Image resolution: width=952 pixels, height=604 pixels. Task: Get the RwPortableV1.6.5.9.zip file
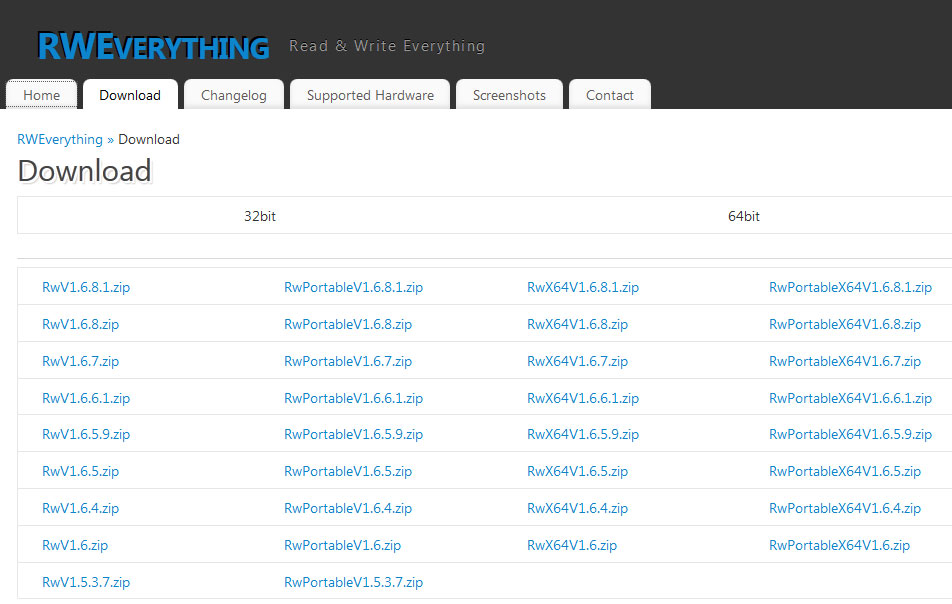coord(353,434)
